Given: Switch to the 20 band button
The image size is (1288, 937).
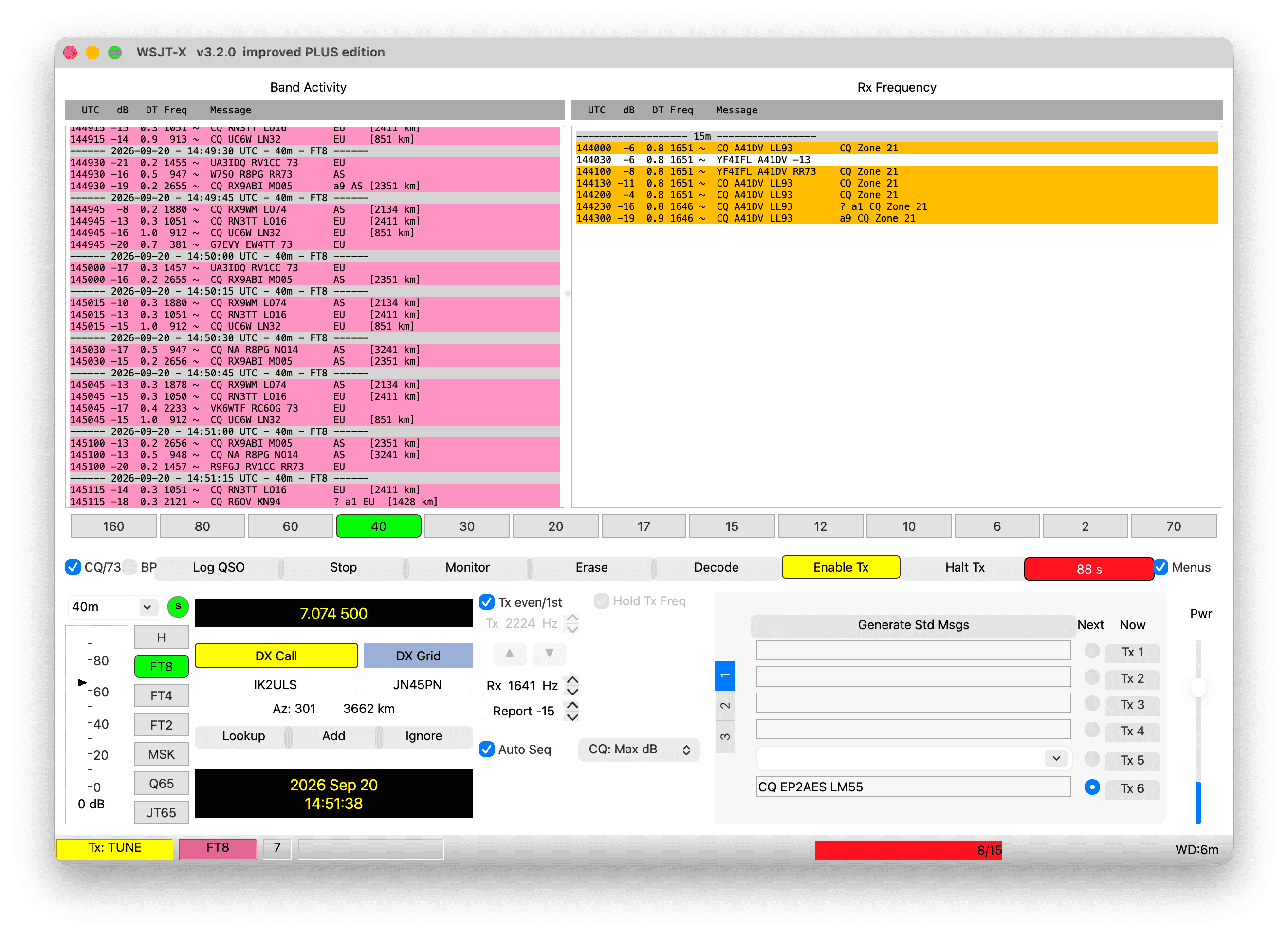Looking at the screenshot, I should [x=555, y=526].
